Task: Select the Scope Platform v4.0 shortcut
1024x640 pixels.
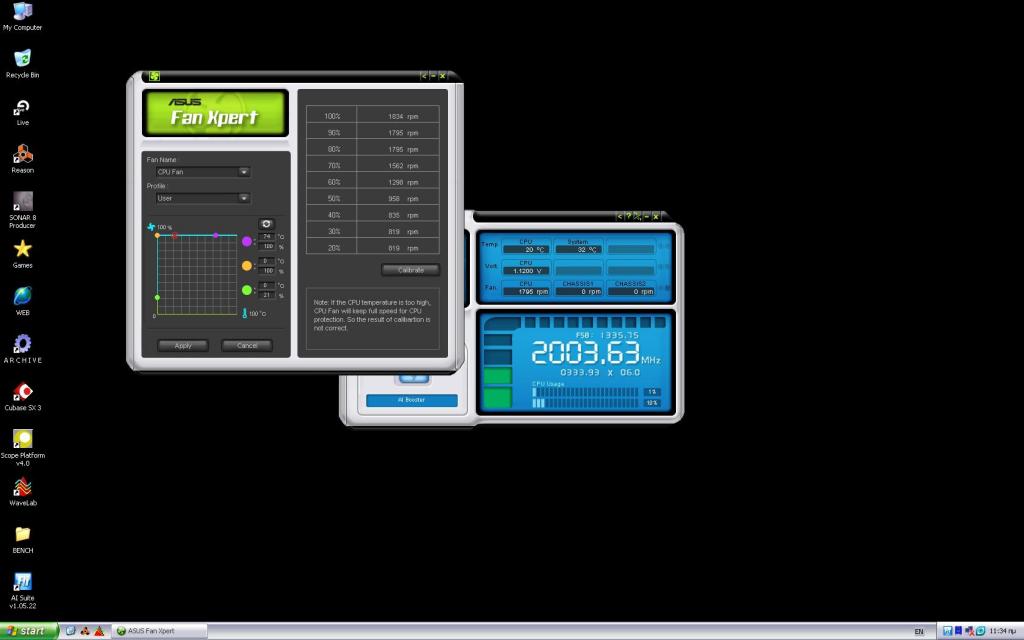Action: pyautogui.click(x=22, y=448)
